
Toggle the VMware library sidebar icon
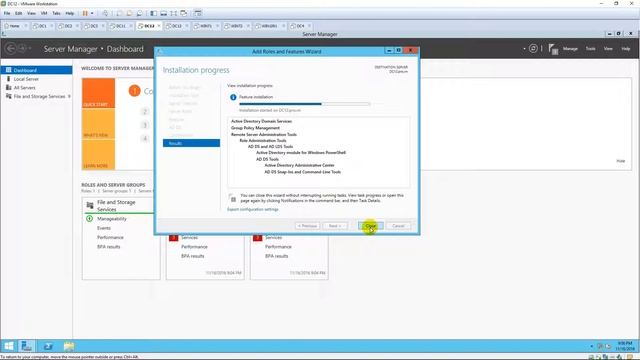click(x=153, y=13)
